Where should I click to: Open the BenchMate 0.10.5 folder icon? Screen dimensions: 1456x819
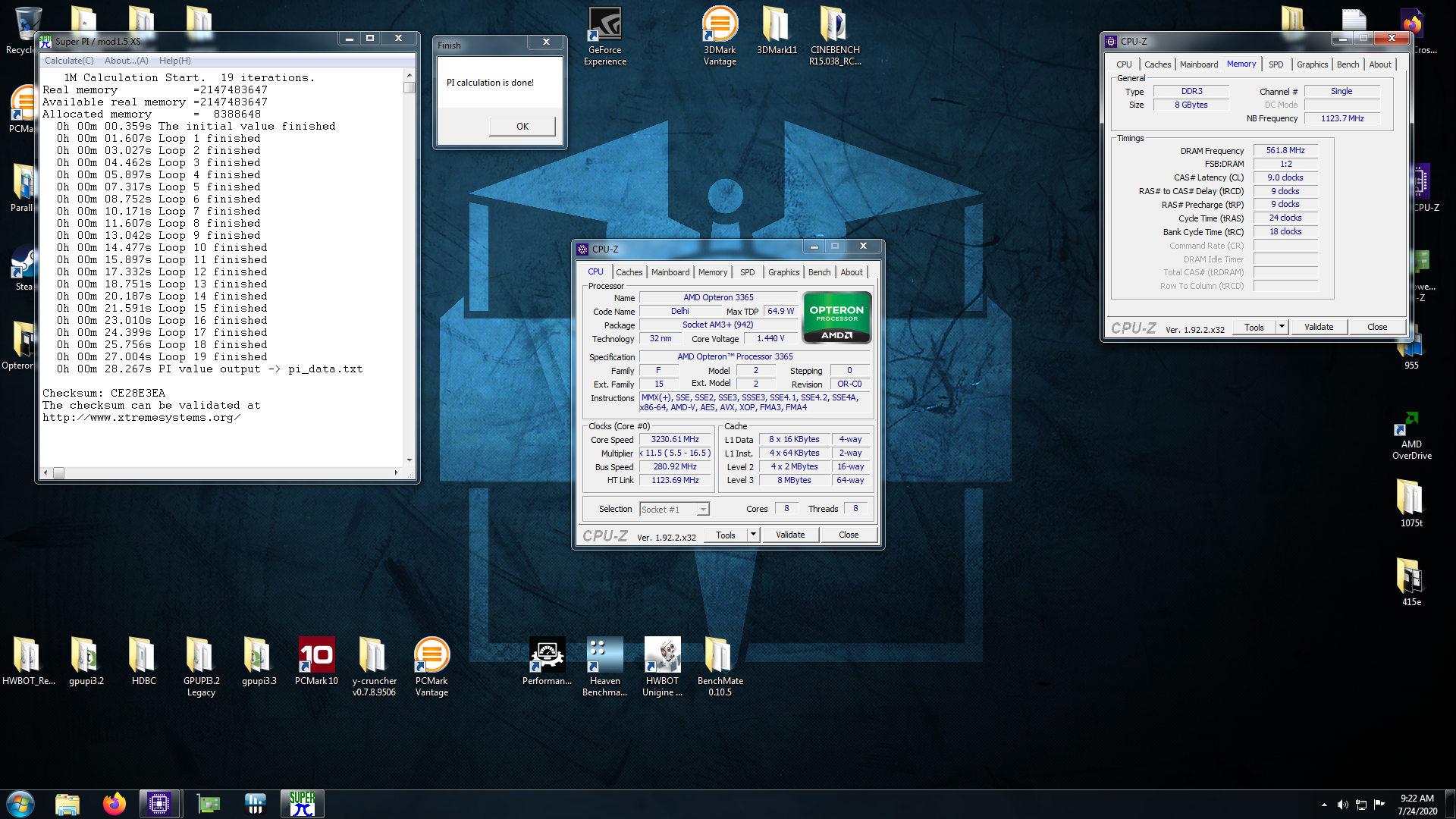[720, 667]
